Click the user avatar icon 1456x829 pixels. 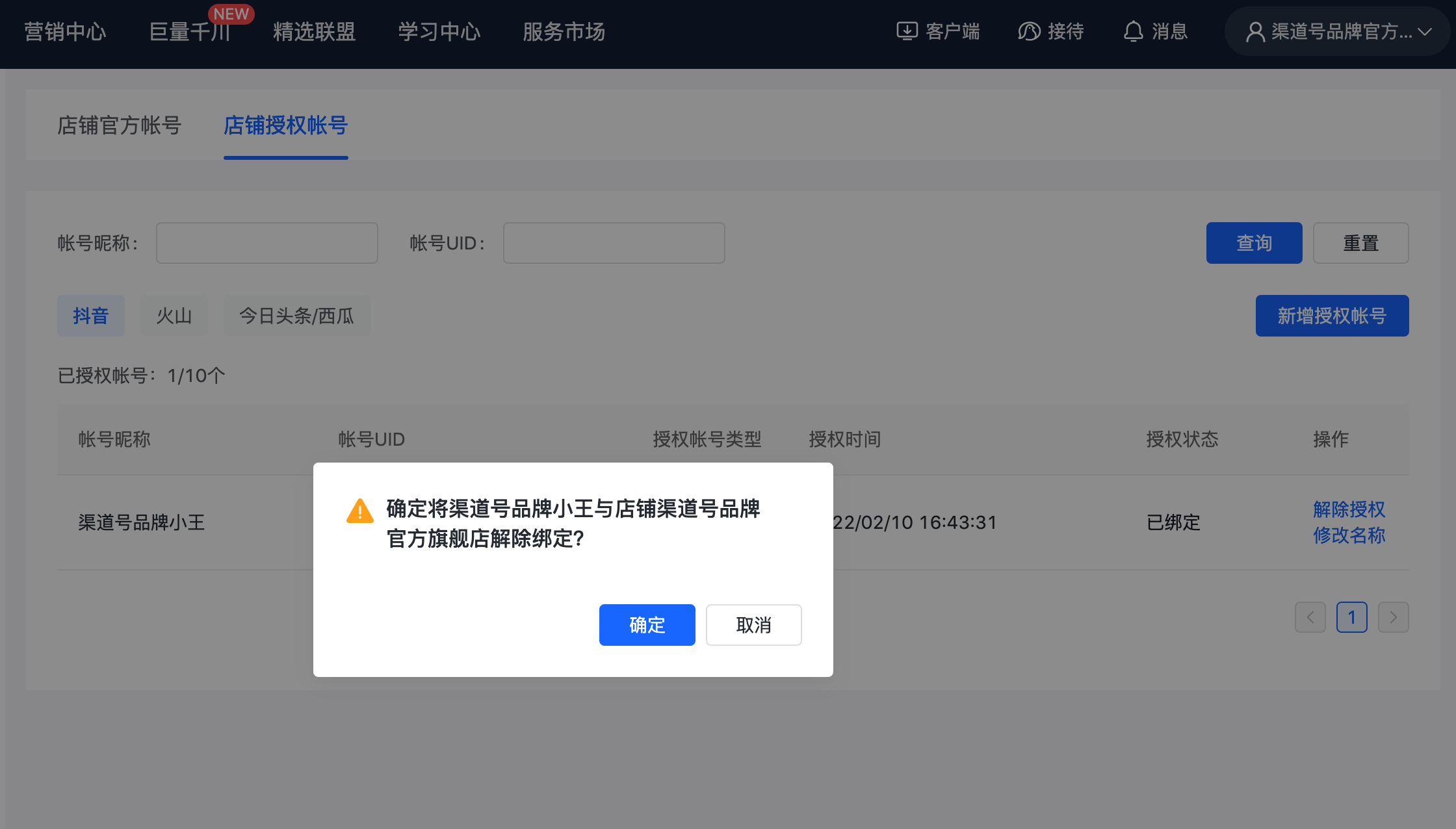click(1254, 31)
